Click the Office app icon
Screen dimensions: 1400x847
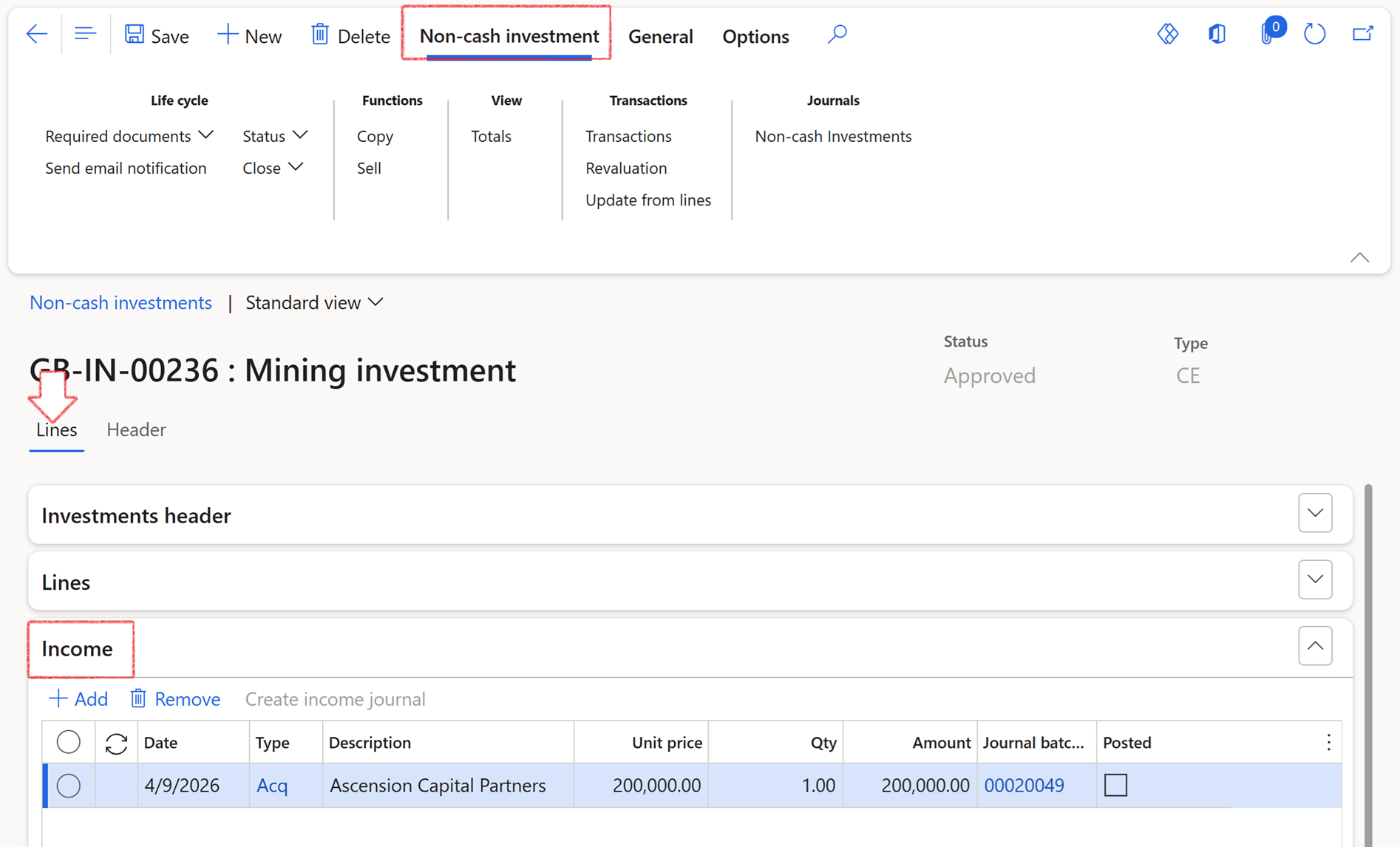pos(1217,34)
